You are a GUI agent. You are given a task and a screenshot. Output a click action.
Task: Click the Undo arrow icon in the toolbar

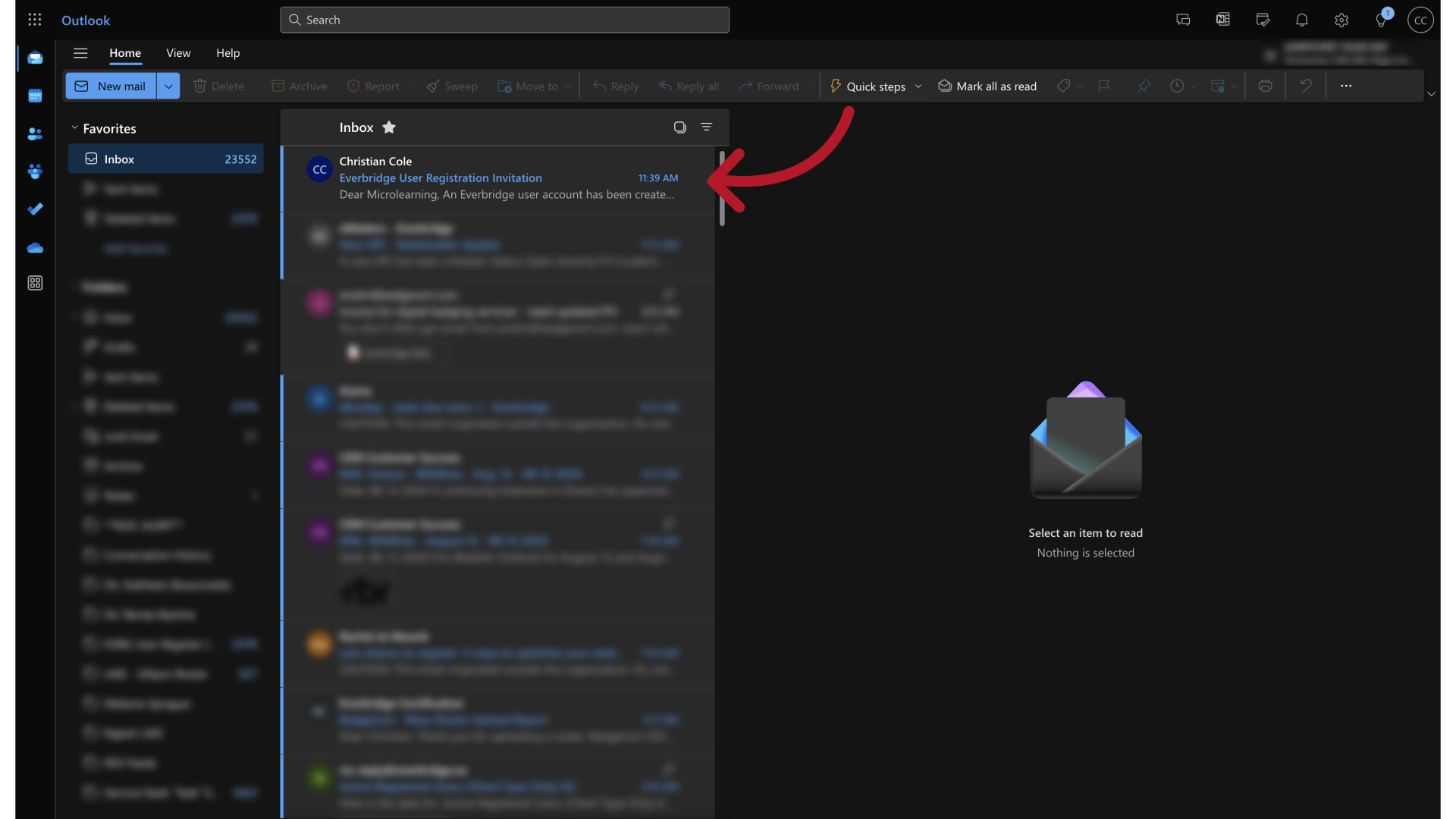tap(1305, 86)
